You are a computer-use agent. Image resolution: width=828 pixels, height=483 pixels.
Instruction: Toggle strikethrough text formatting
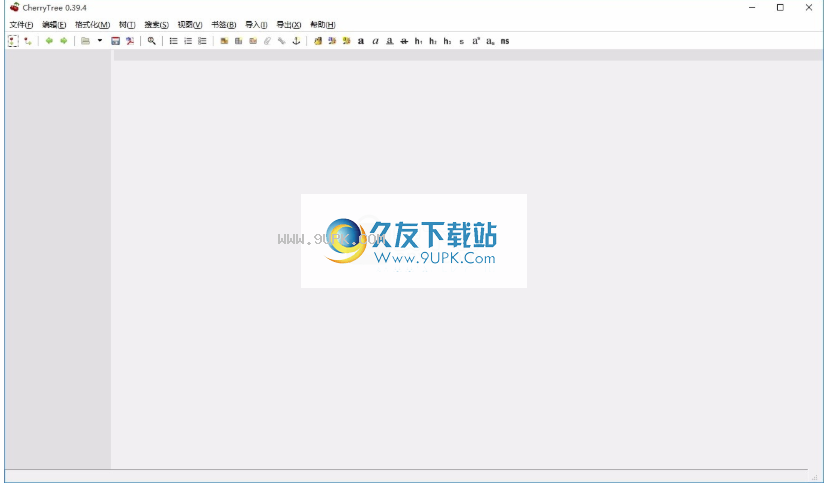tap(404, 41)
